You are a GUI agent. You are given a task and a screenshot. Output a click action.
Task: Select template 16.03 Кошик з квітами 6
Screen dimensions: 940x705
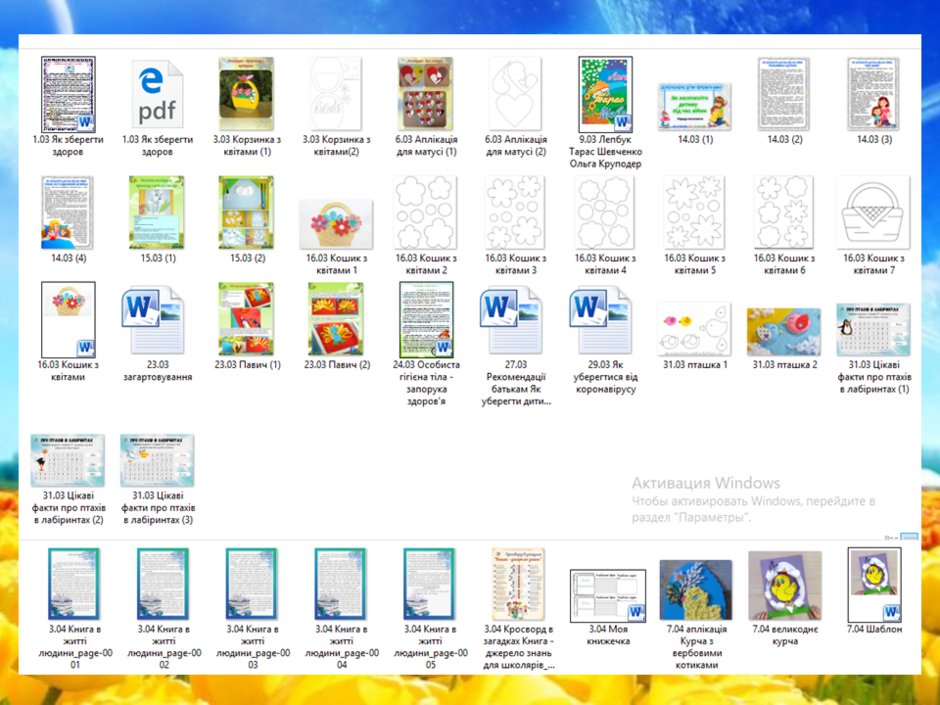pos(784,212)
